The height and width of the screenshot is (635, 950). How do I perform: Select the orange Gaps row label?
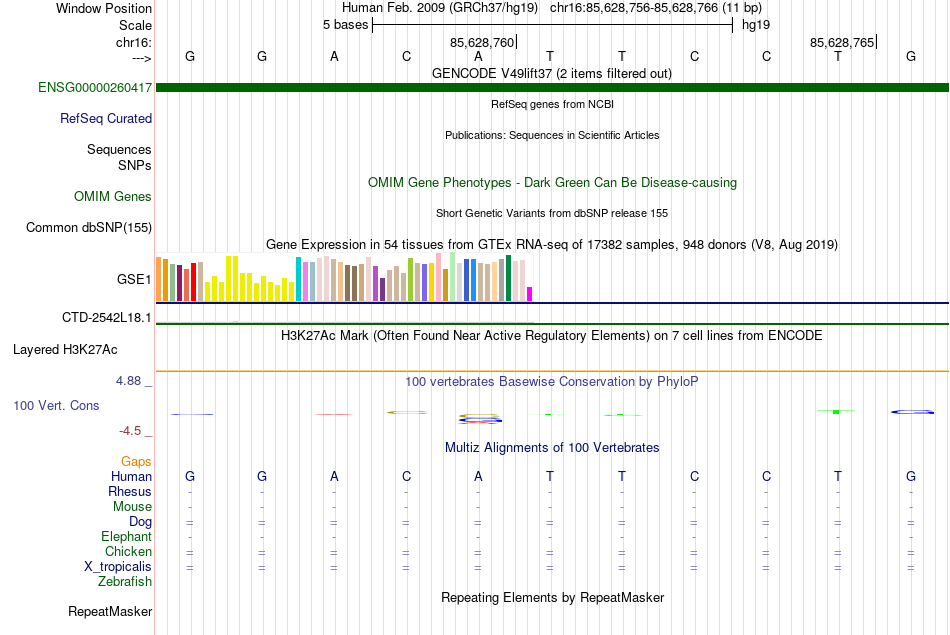coord(136,462)
